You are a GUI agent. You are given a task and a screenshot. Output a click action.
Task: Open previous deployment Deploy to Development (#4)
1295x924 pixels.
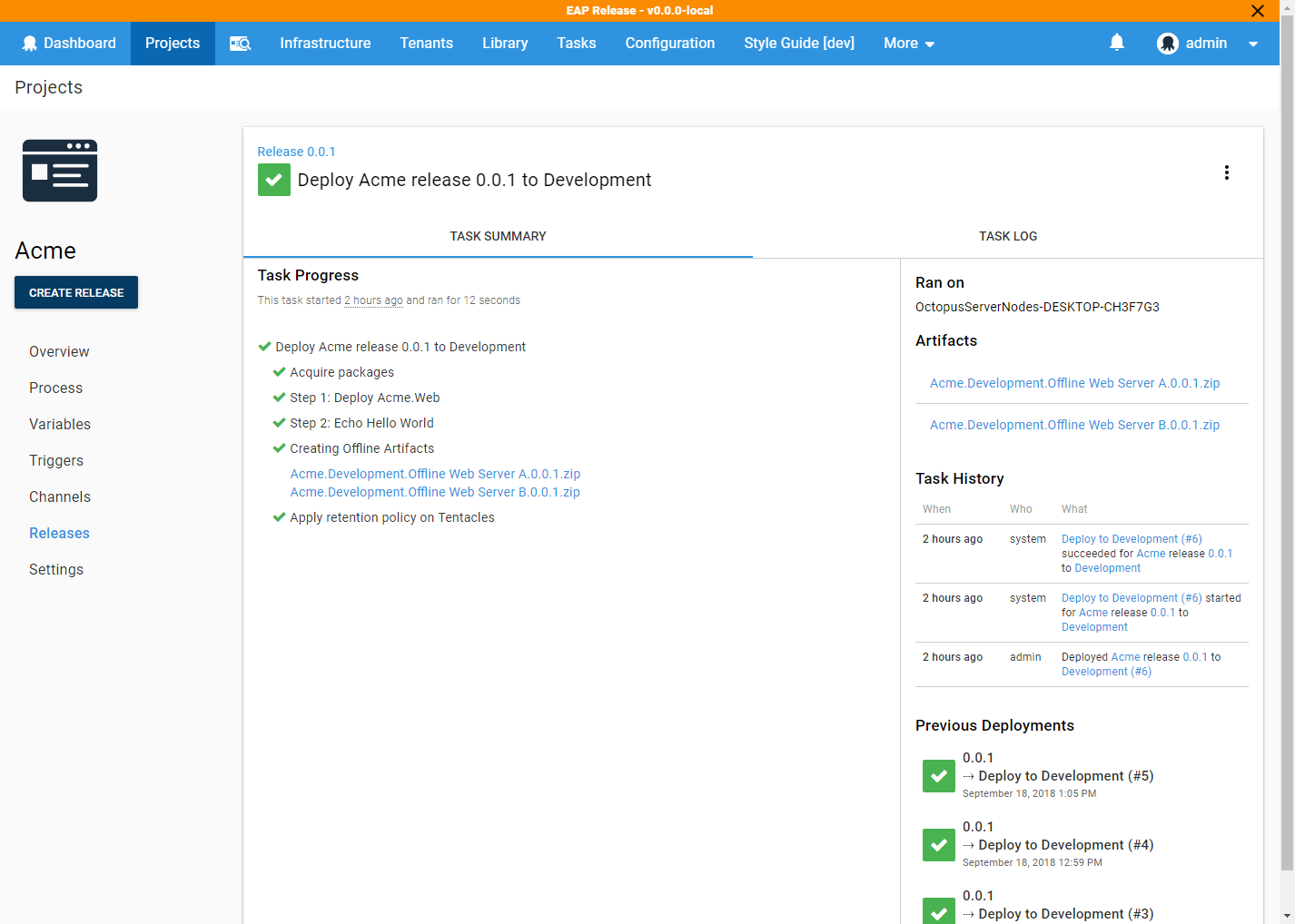pos(1066,845)
